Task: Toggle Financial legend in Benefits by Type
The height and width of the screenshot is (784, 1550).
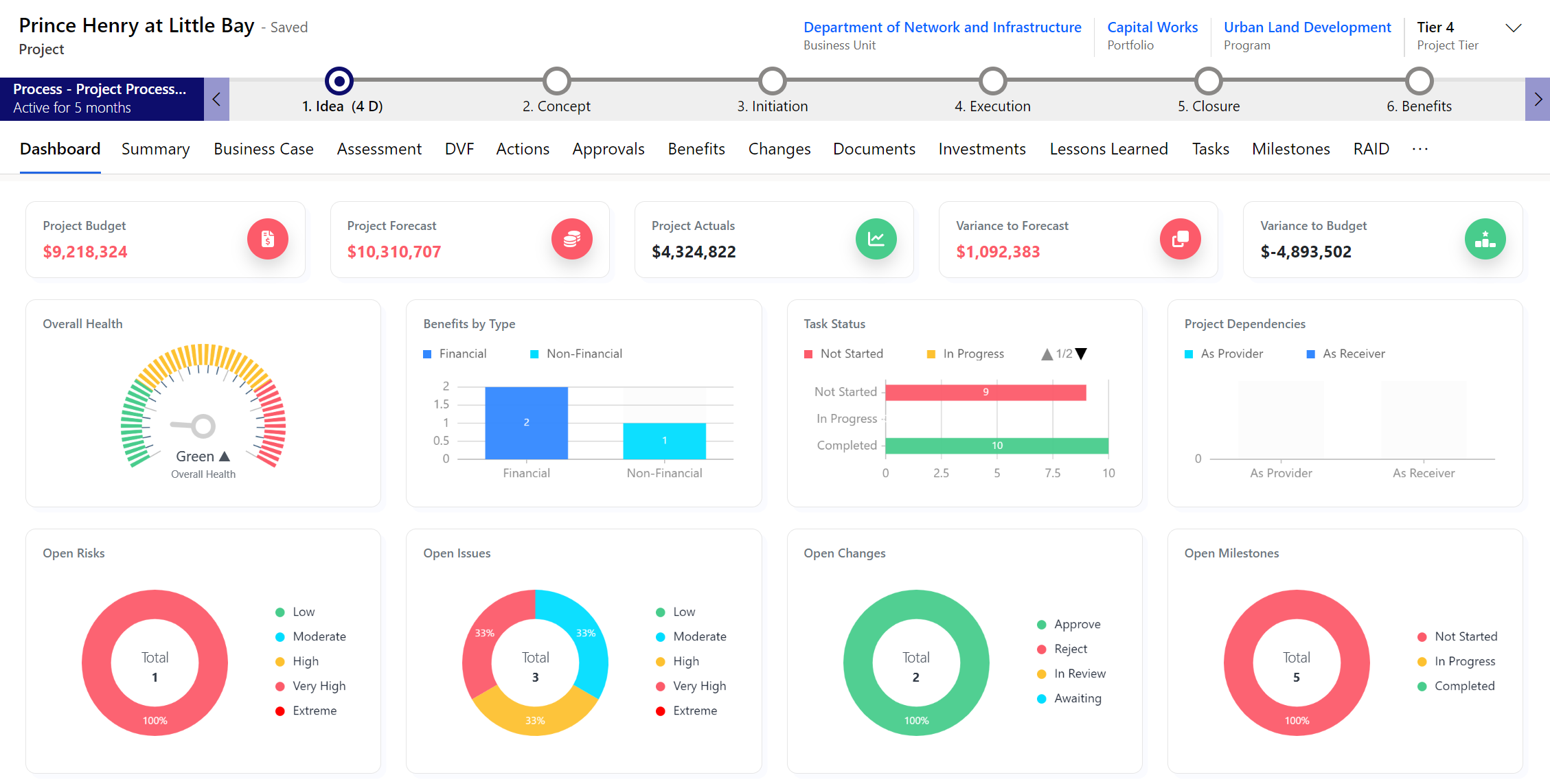Action: 455,354
